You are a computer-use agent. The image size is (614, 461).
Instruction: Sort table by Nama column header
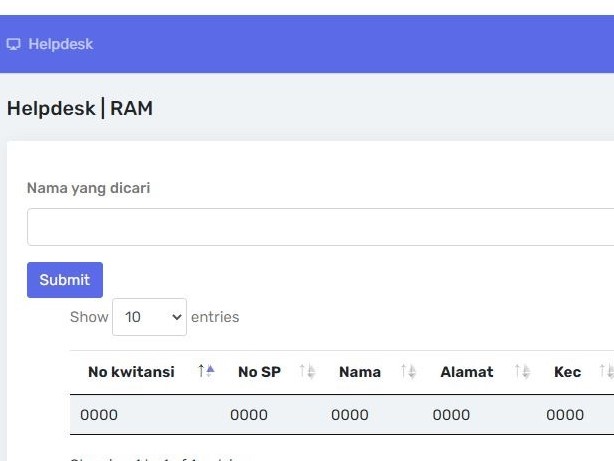tap(360, 372)
